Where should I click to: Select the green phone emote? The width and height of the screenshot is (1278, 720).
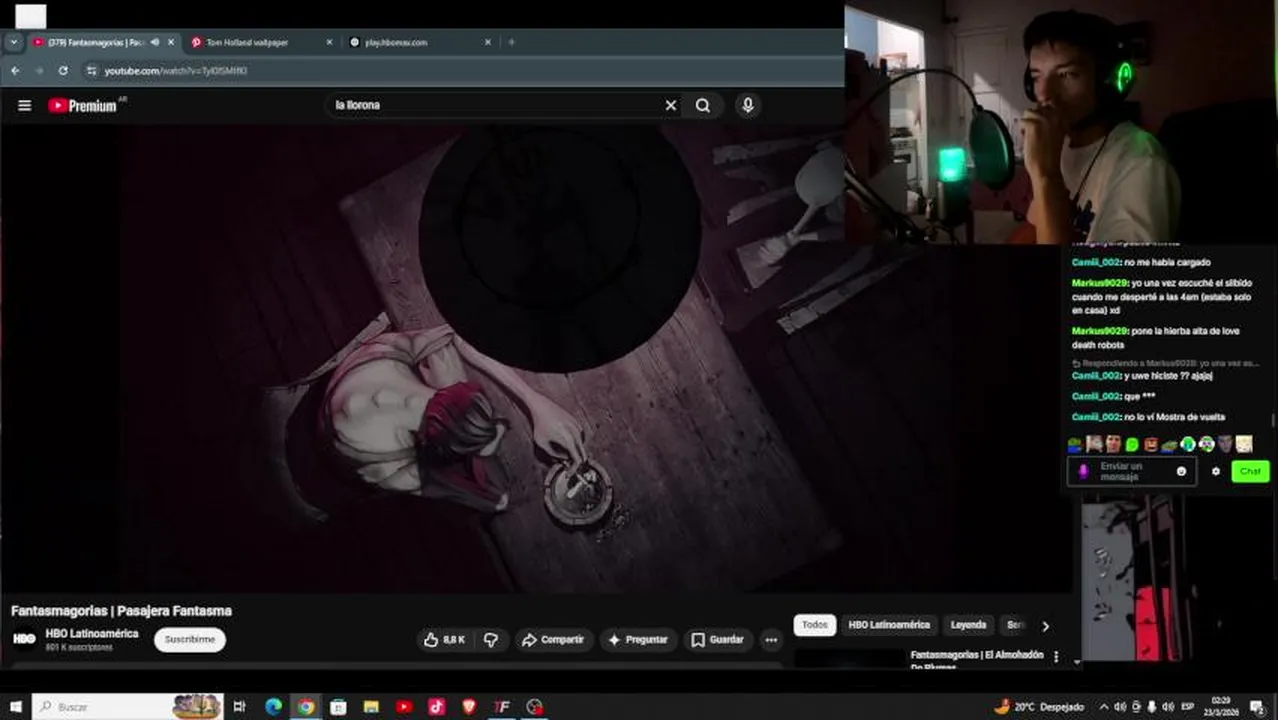[1132, 444]
